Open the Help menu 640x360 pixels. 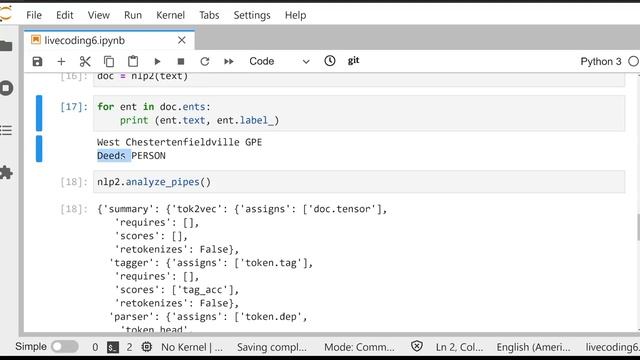pyautogui.click(x=295, y=15)
